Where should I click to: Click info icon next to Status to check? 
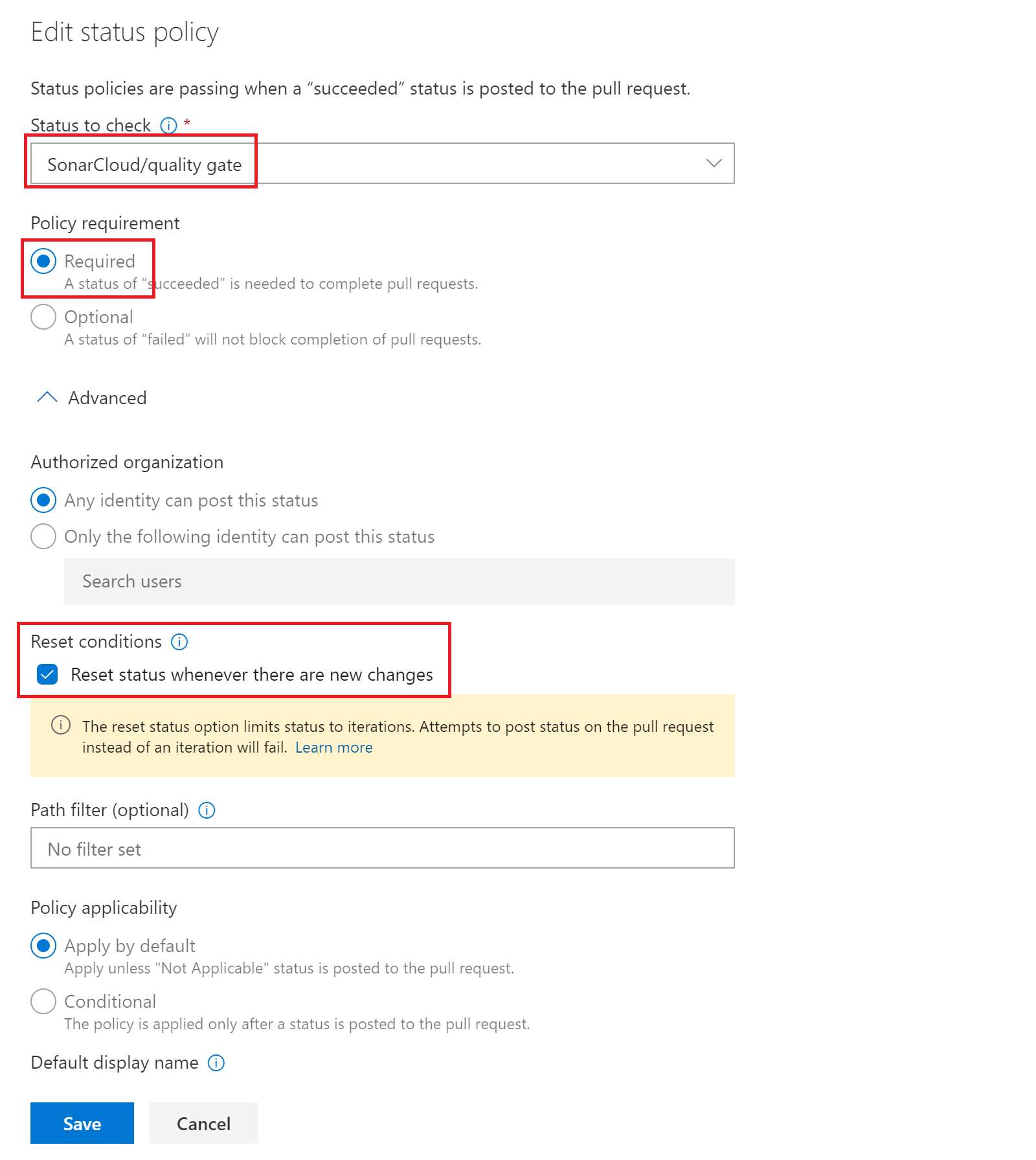coord(168,126)
